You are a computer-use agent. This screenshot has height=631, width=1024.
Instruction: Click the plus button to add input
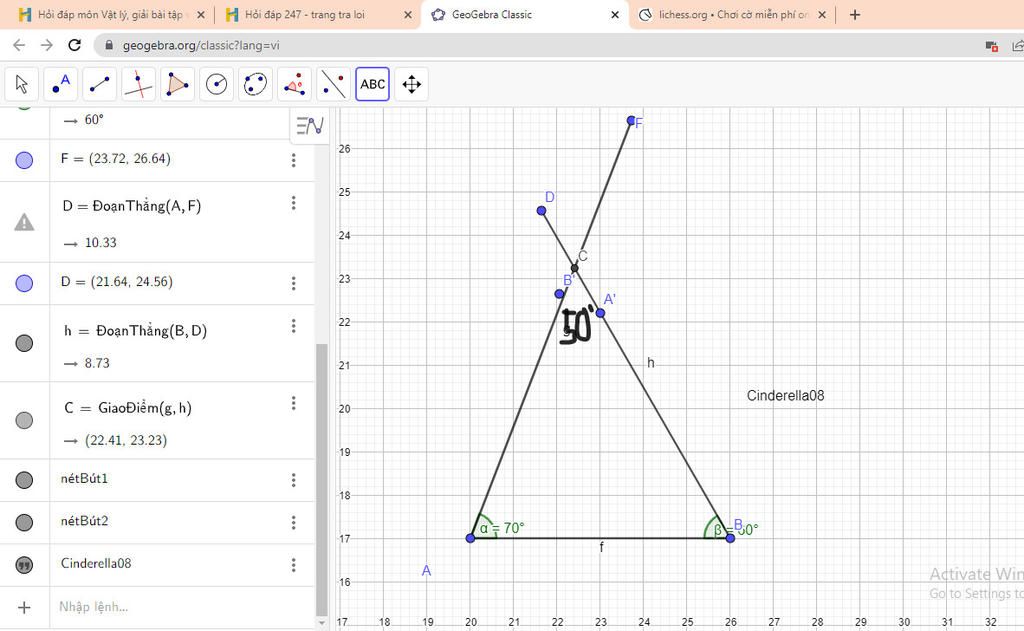[x=24, y=607]
